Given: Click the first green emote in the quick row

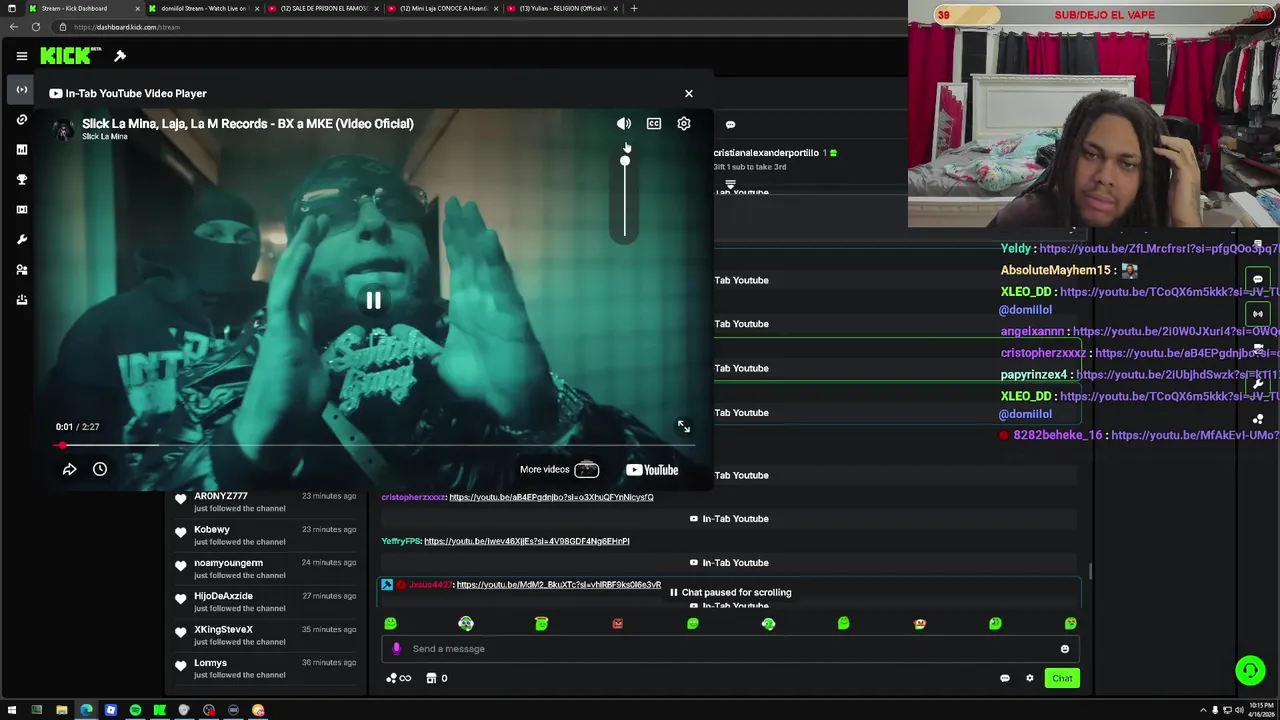Looking at the screenshot, I should click(390, 623).
